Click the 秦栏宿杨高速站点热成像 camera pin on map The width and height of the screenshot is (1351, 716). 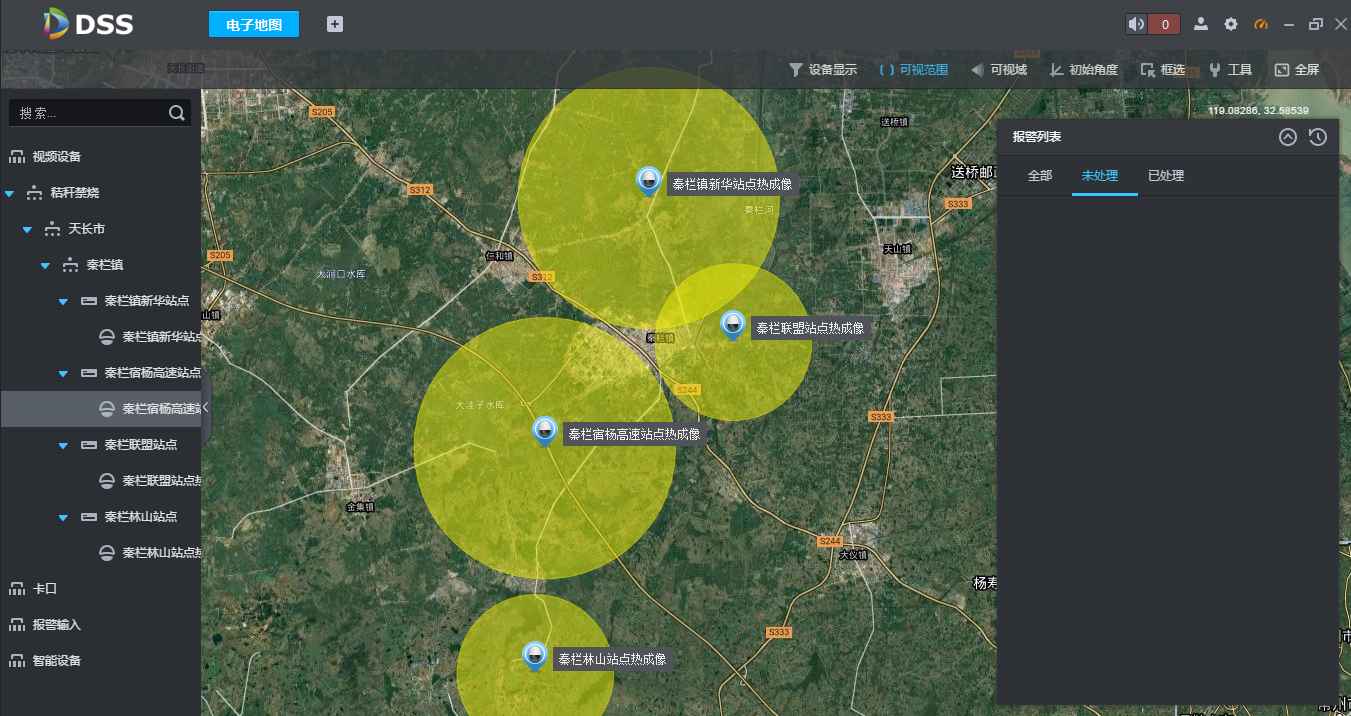point(545,431)
